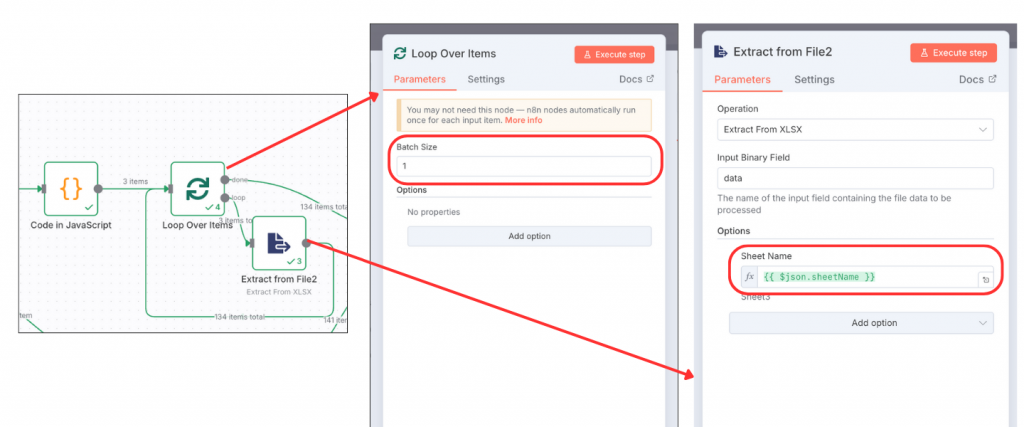Open Add option dropdown in Extract panel
1024x427 pixels.
(x=861, y=323)
